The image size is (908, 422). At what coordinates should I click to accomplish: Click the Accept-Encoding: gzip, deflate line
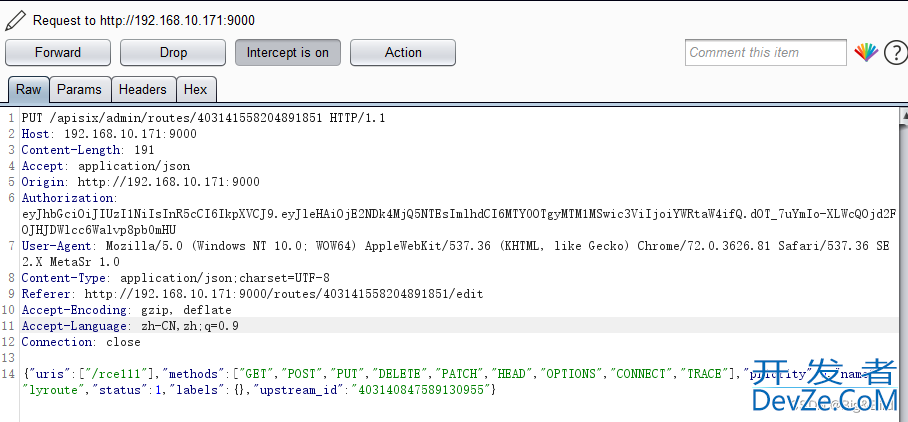[126, 310]
